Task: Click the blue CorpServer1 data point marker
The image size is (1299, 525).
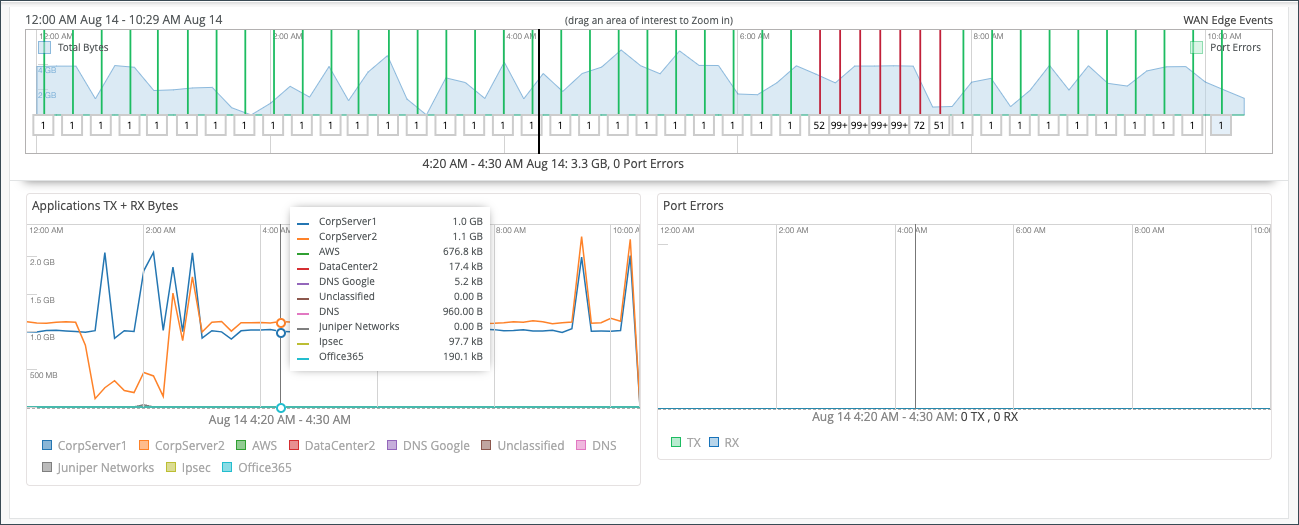Action: point(281,332)
